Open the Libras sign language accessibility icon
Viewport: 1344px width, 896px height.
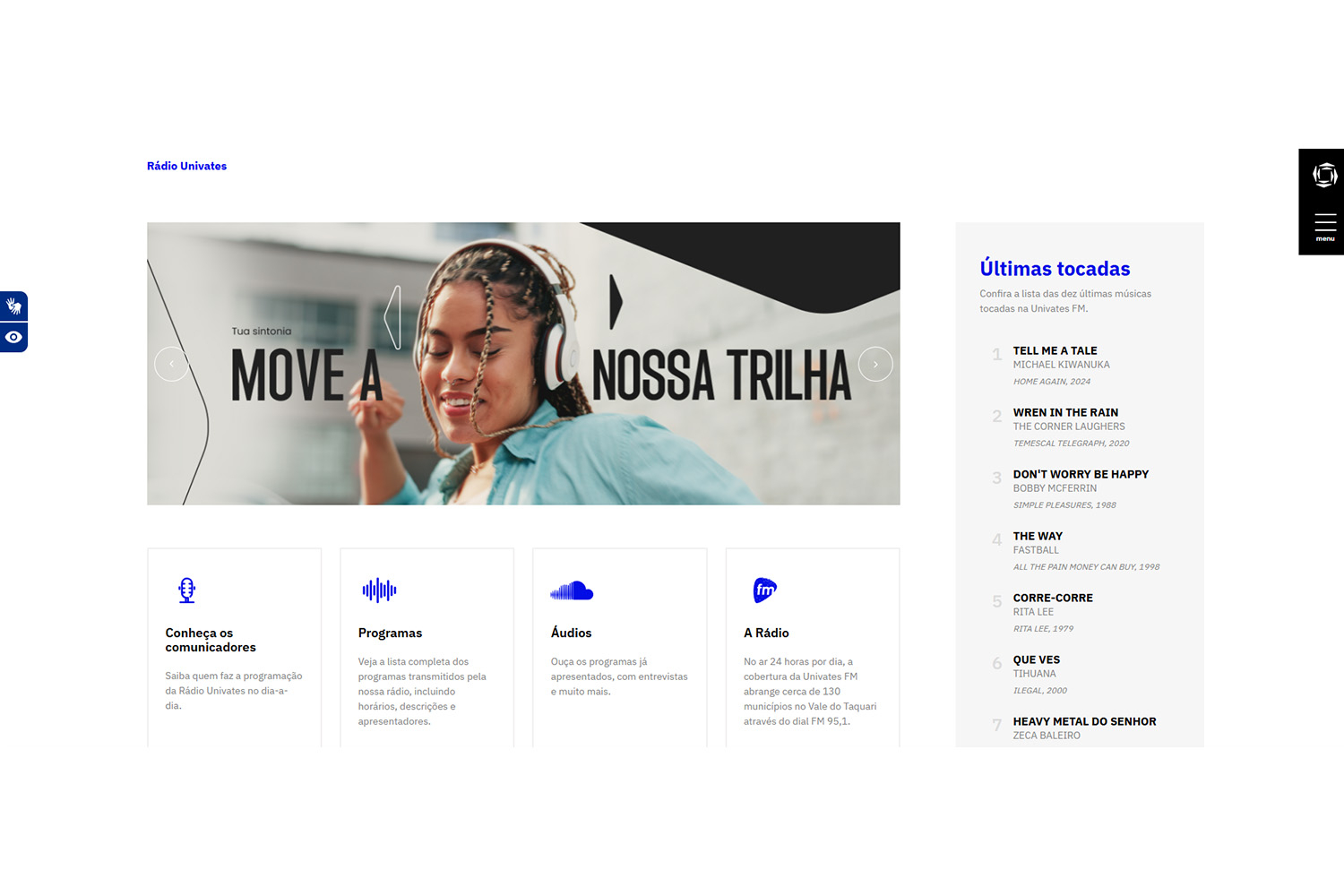(13, 306)
